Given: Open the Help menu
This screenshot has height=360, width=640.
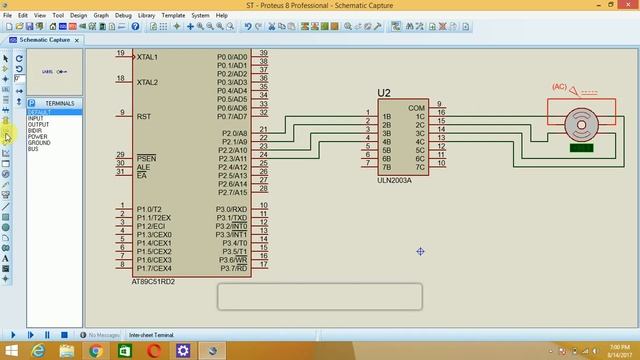Looking at the screenshot, I should [222, 15].
